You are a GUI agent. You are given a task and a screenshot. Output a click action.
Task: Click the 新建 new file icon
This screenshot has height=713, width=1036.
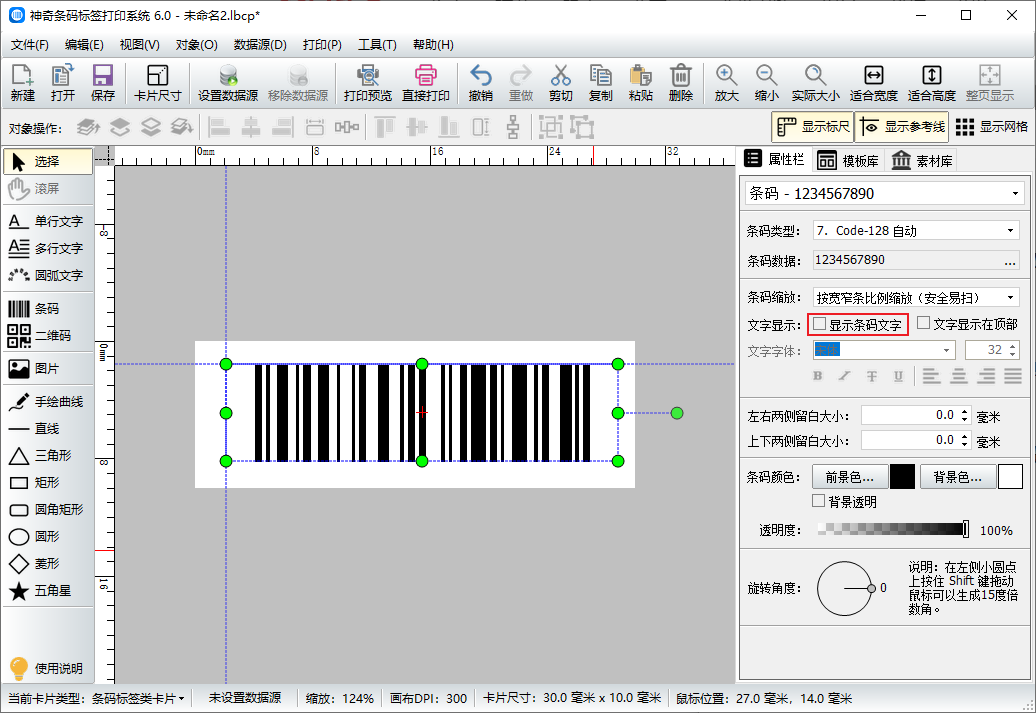(22, 83)
